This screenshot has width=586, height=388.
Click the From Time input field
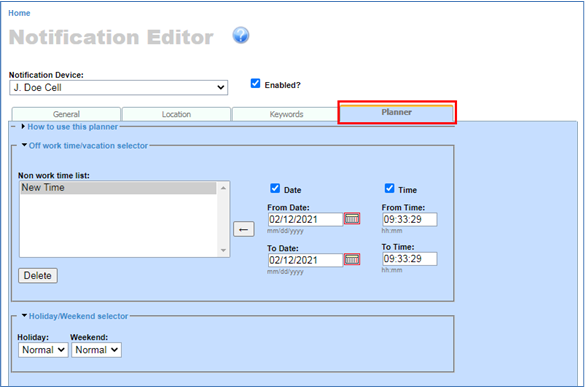pos(409,219)
